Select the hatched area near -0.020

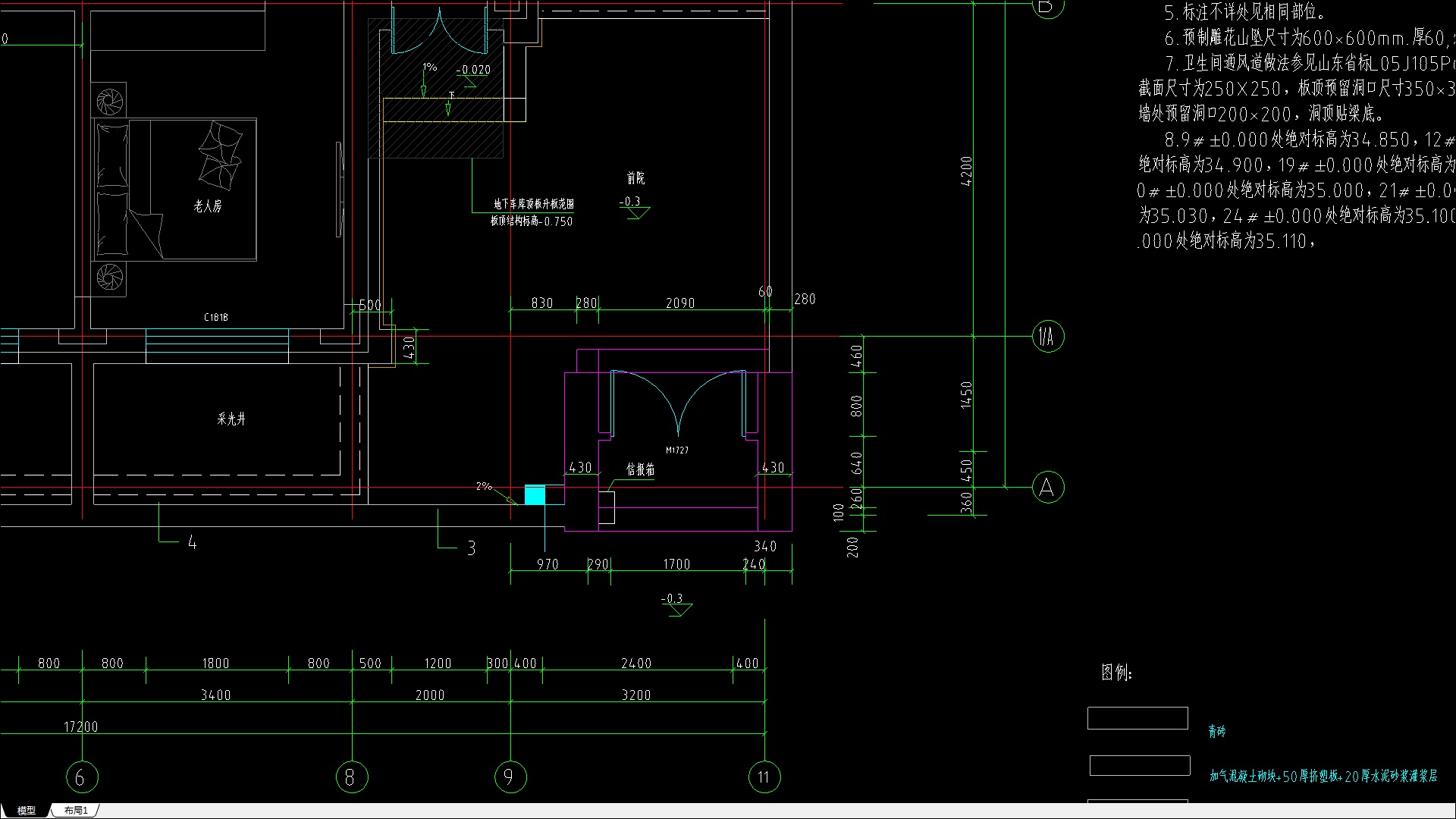[x=436, y=88]
